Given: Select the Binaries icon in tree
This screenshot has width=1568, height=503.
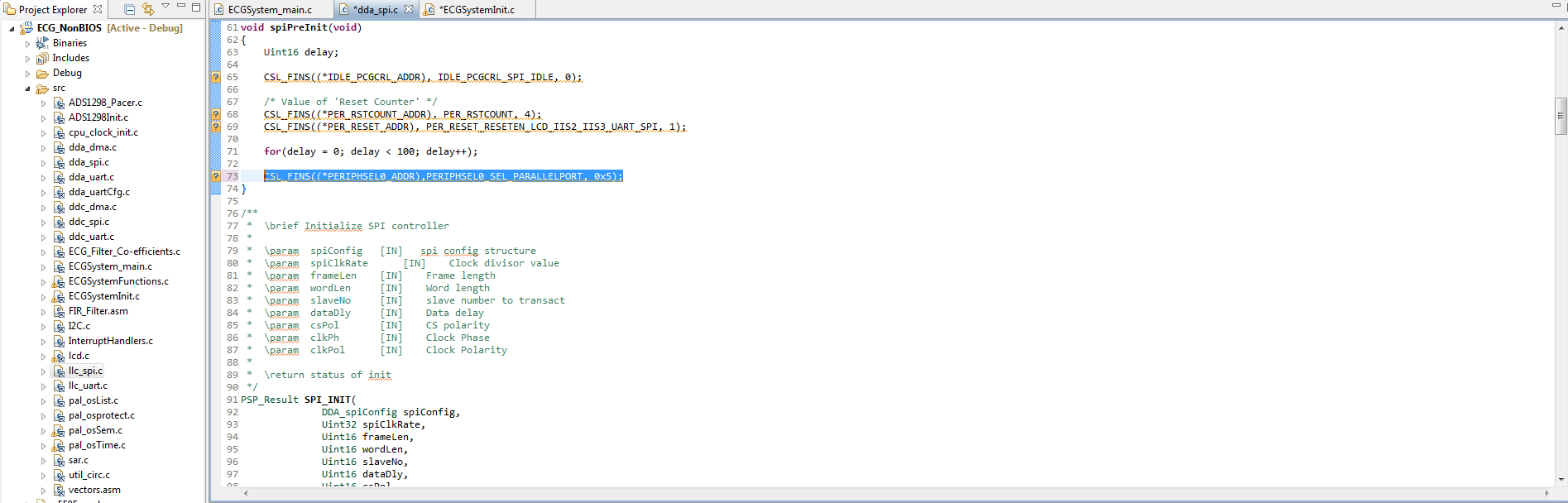Looking at the screenshot, I should [x=42, y=43].
